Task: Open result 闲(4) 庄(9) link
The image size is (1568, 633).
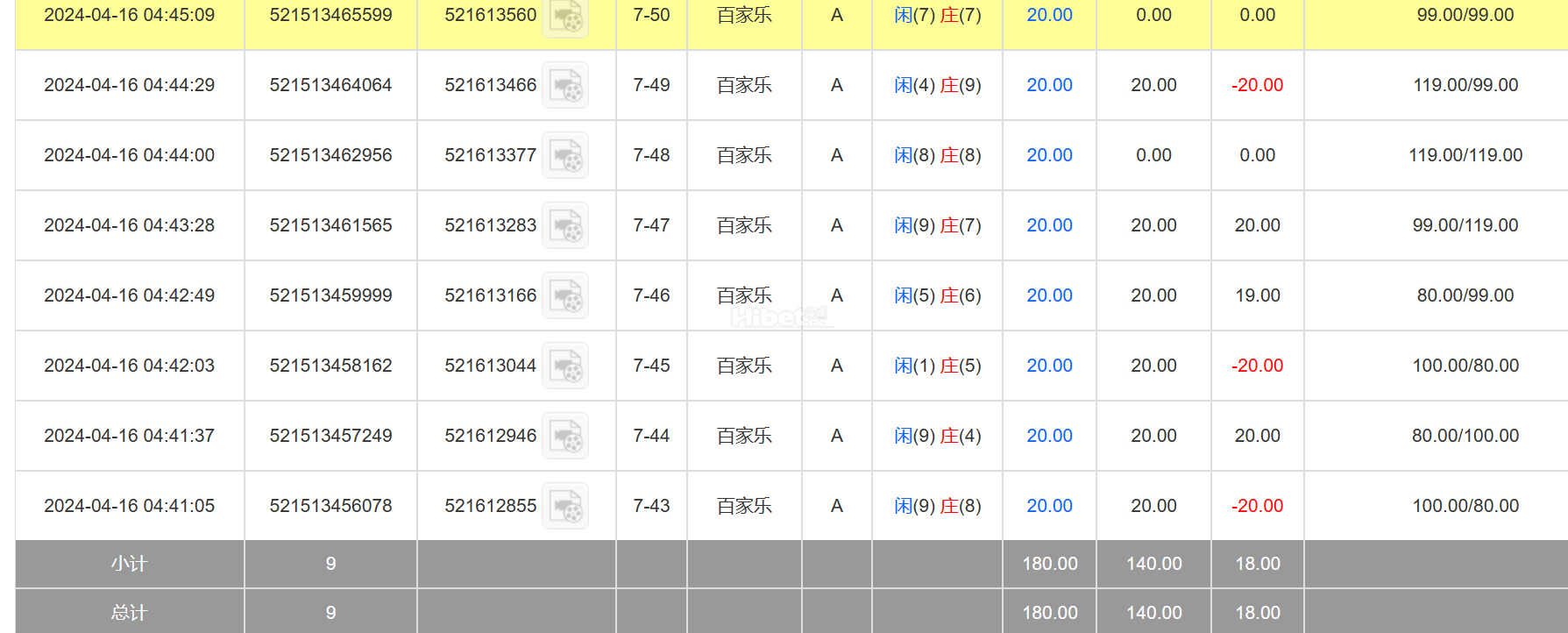Action: coord(937,85)
